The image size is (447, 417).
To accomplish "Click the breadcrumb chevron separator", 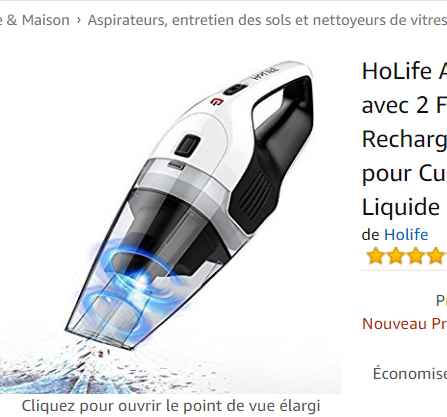I will (x=79, y=20).
